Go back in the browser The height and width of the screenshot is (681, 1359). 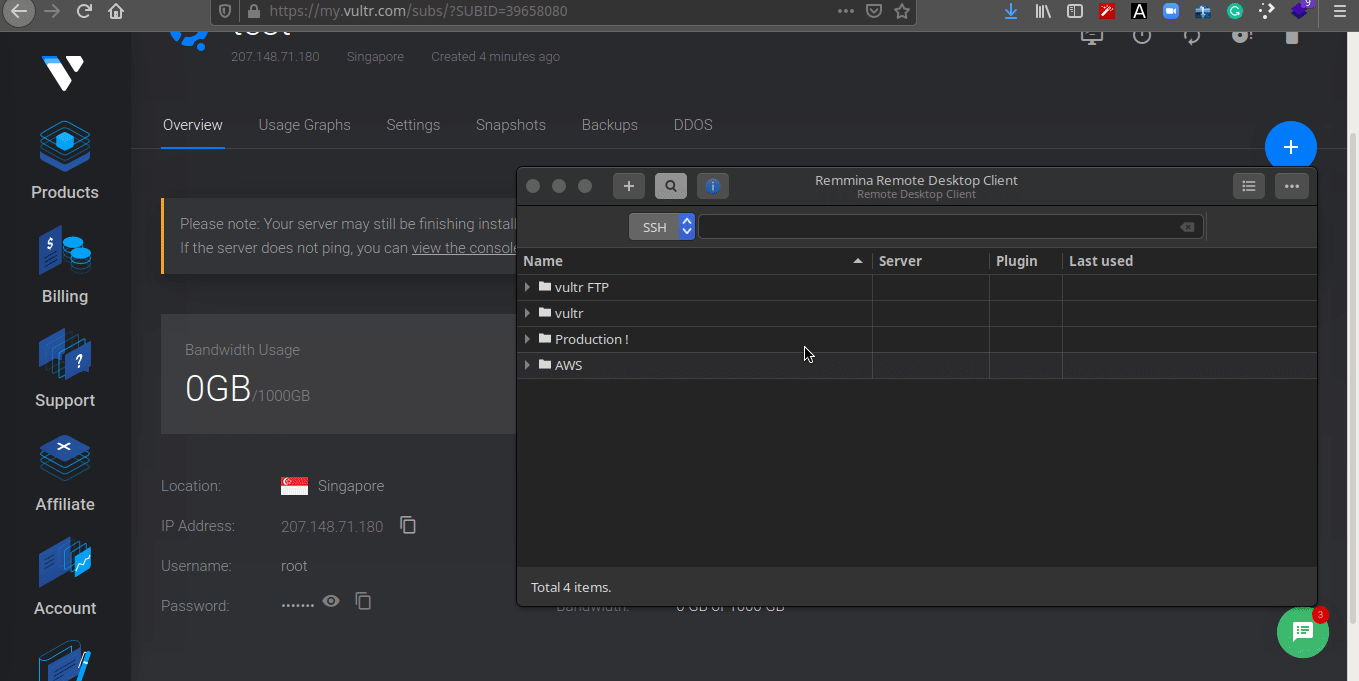coord(18,12)
